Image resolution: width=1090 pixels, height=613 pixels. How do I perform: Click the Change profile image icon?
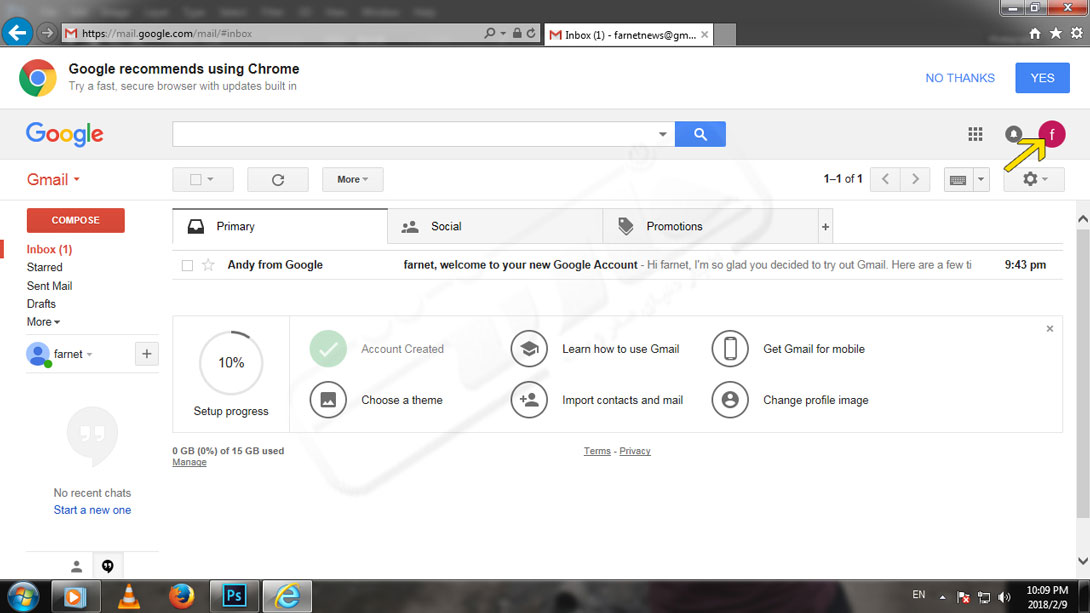click(730, 400)
